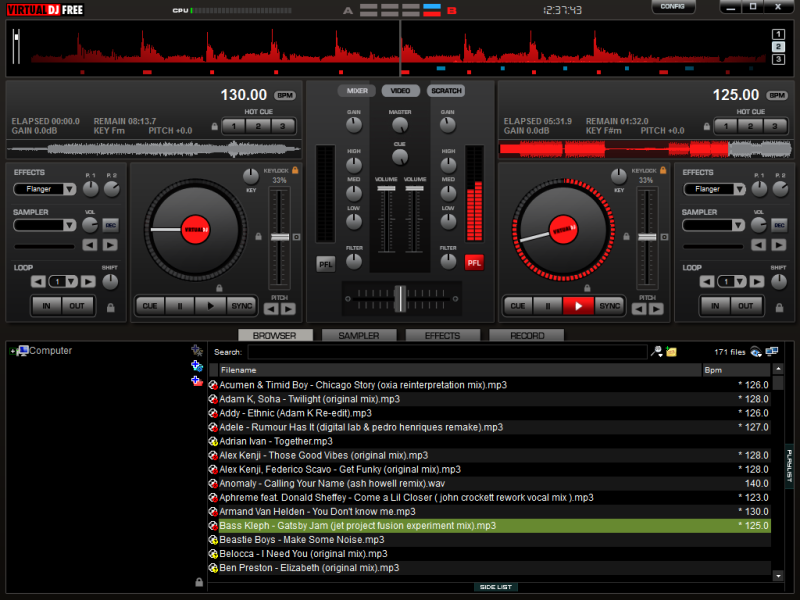Nudge right deck pitch down arrow
This screenshot has width=800, height=600.
[639, 309]
